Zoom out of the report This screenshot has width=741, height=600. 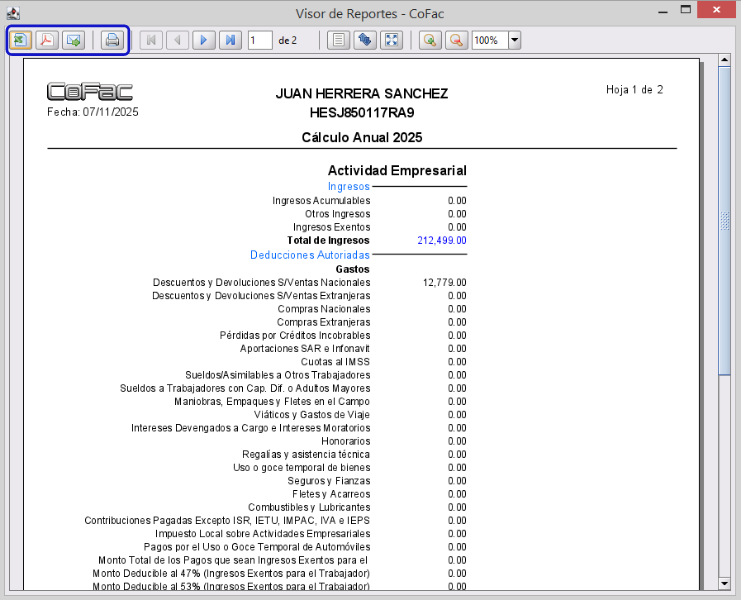[x=457, y=40]
